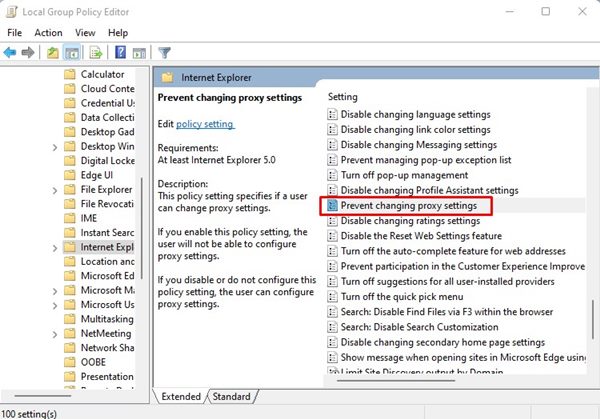Click the IME folder icon
Image resolution: width=600 pixels, height=419 pixels.
(x=70, y=218)
